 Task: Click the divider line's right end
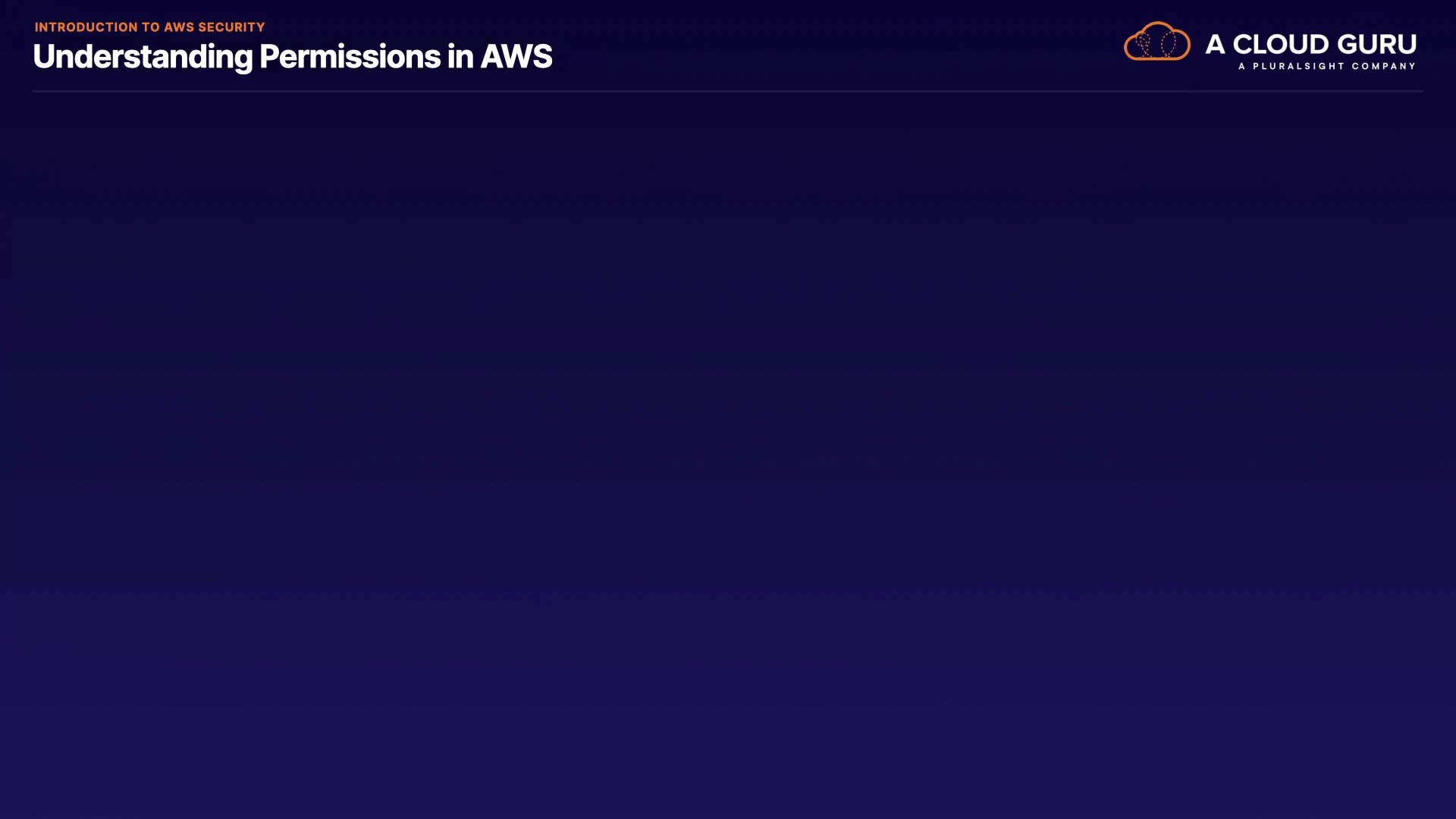pyautogui.click(x=1420, y=91)
